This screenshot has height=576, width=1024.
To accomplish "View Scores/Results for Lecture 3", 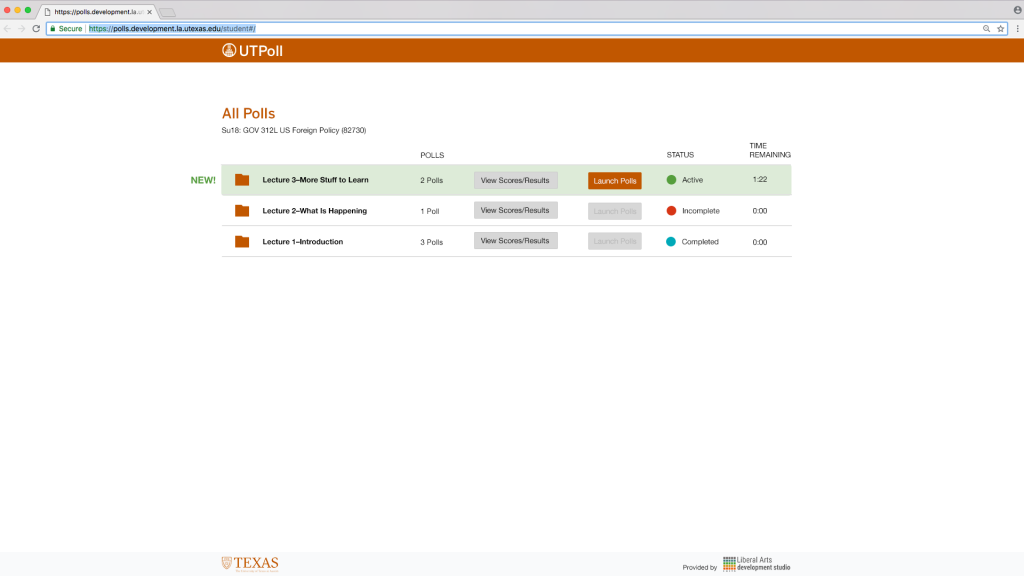I will [x=515, y=181].
